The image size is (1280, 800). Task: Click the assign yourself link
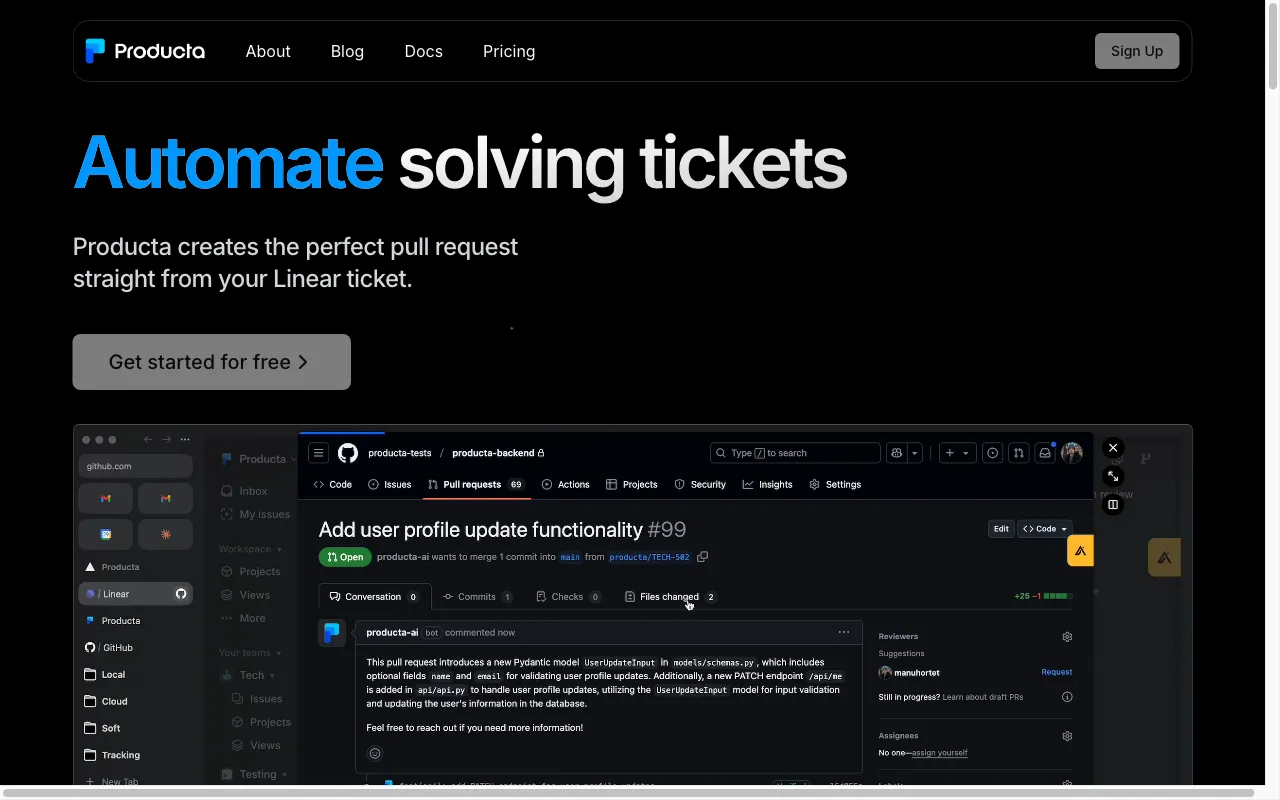pyautogui.click(x=939, y=753)
